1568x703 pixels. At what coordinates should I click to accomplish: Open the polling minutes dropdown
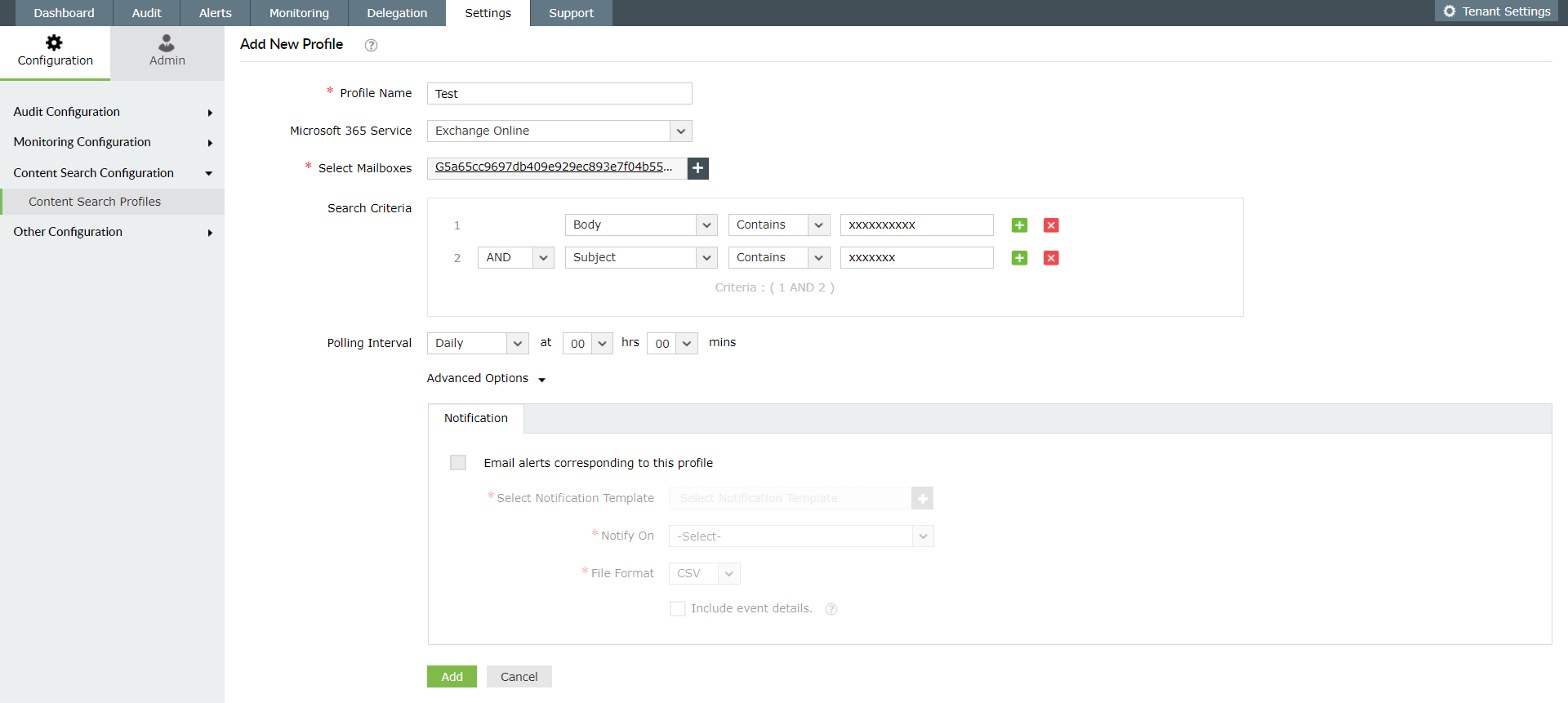click(672, 343)
